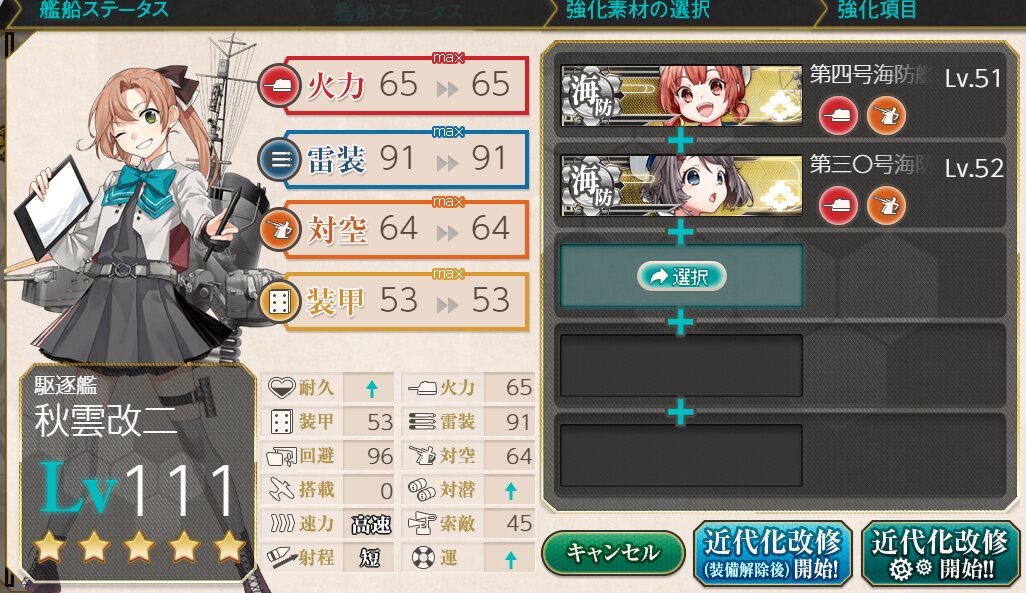Click firepower icon under 第三〇号海防艦
The image size is (1026, 593).
838,205
